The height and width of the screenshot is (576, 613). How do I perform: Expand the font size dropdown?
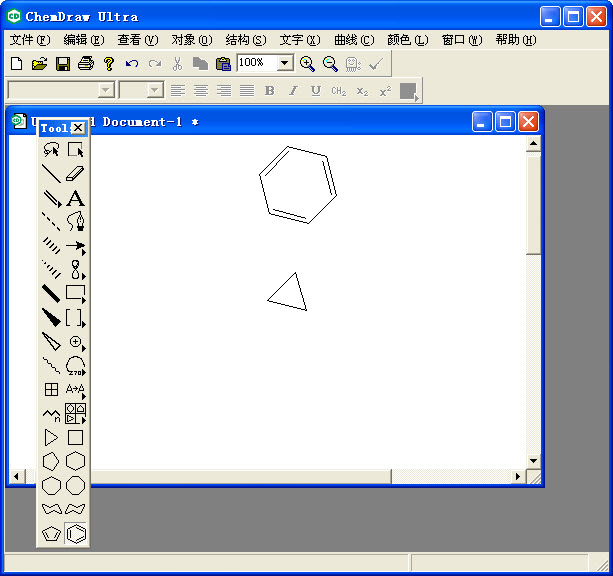155,90
